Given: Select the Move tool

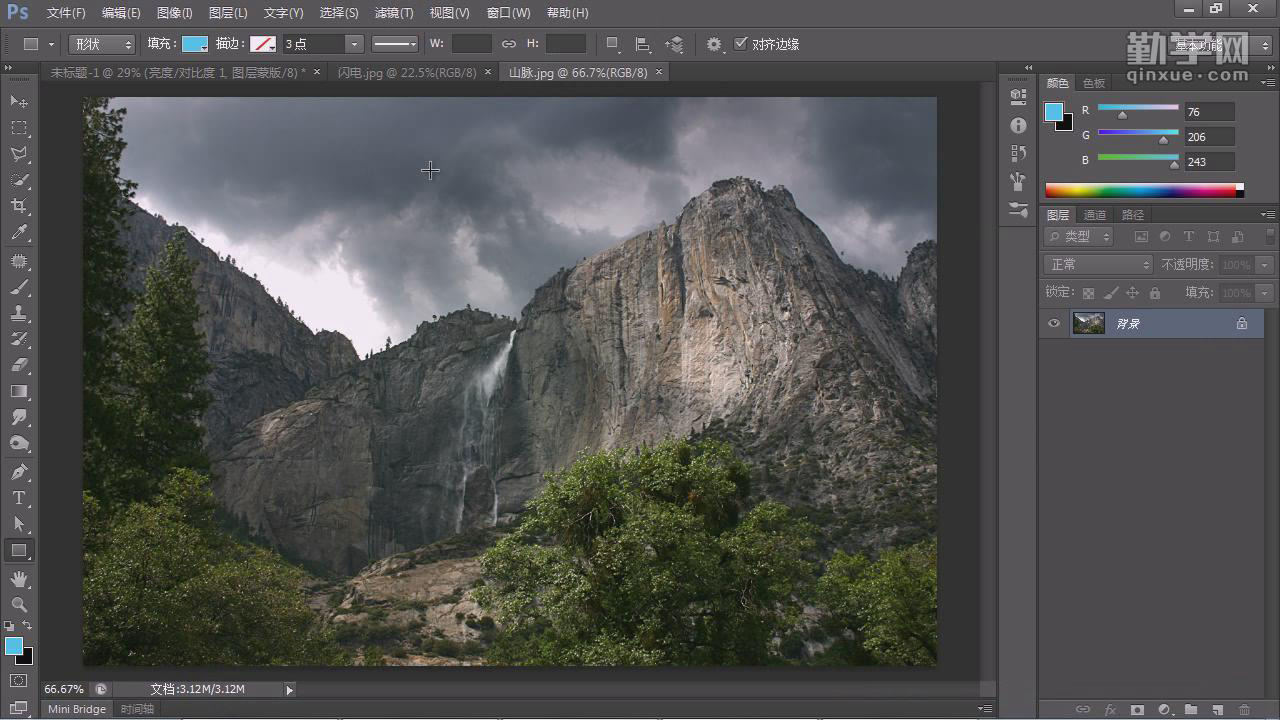Looking at the screenshot, I should coord(19,102).
